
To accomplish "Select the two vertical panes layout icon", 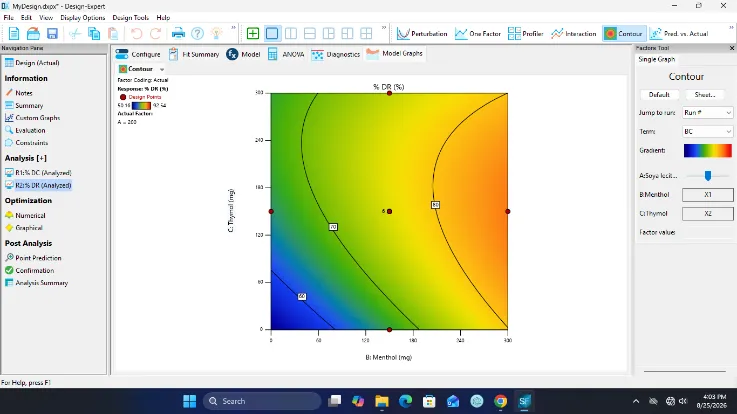I will (x=291, y=33).
